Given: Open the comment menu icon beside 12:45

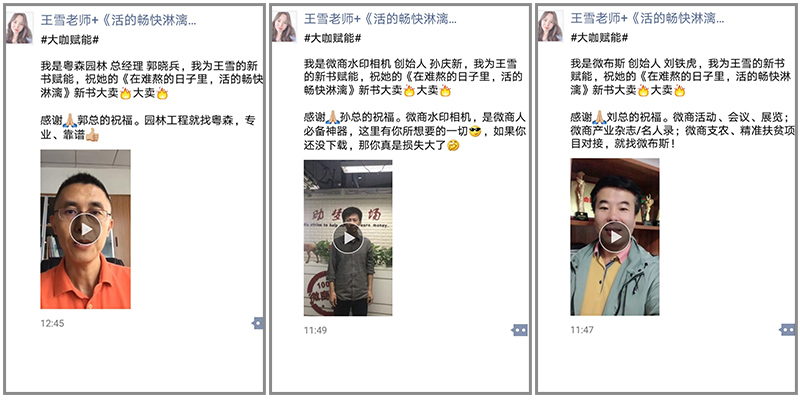Looking at the screenshot, I should click(x=258, y=323).
